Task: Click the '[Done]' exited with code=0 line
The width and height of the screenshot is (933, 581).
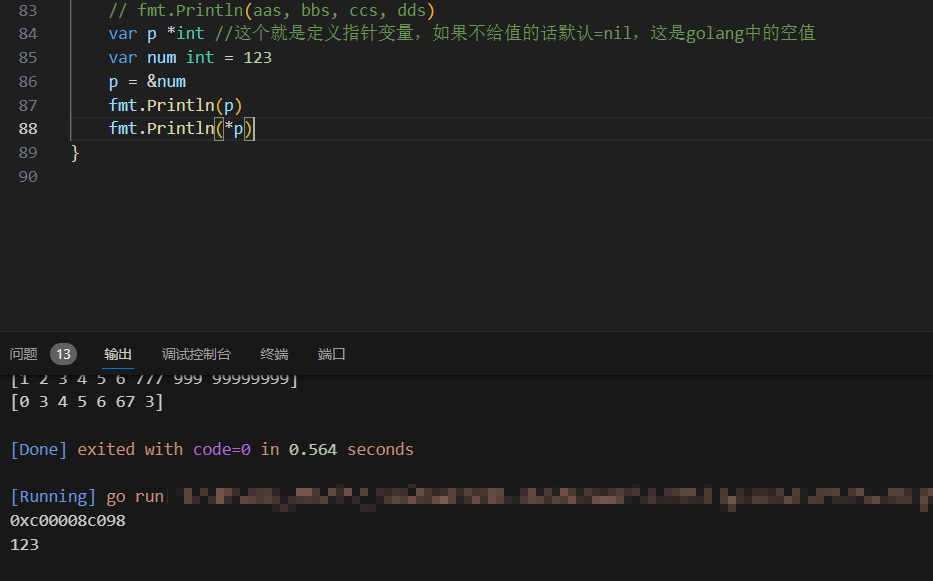Action: click(x=212, y=449)
